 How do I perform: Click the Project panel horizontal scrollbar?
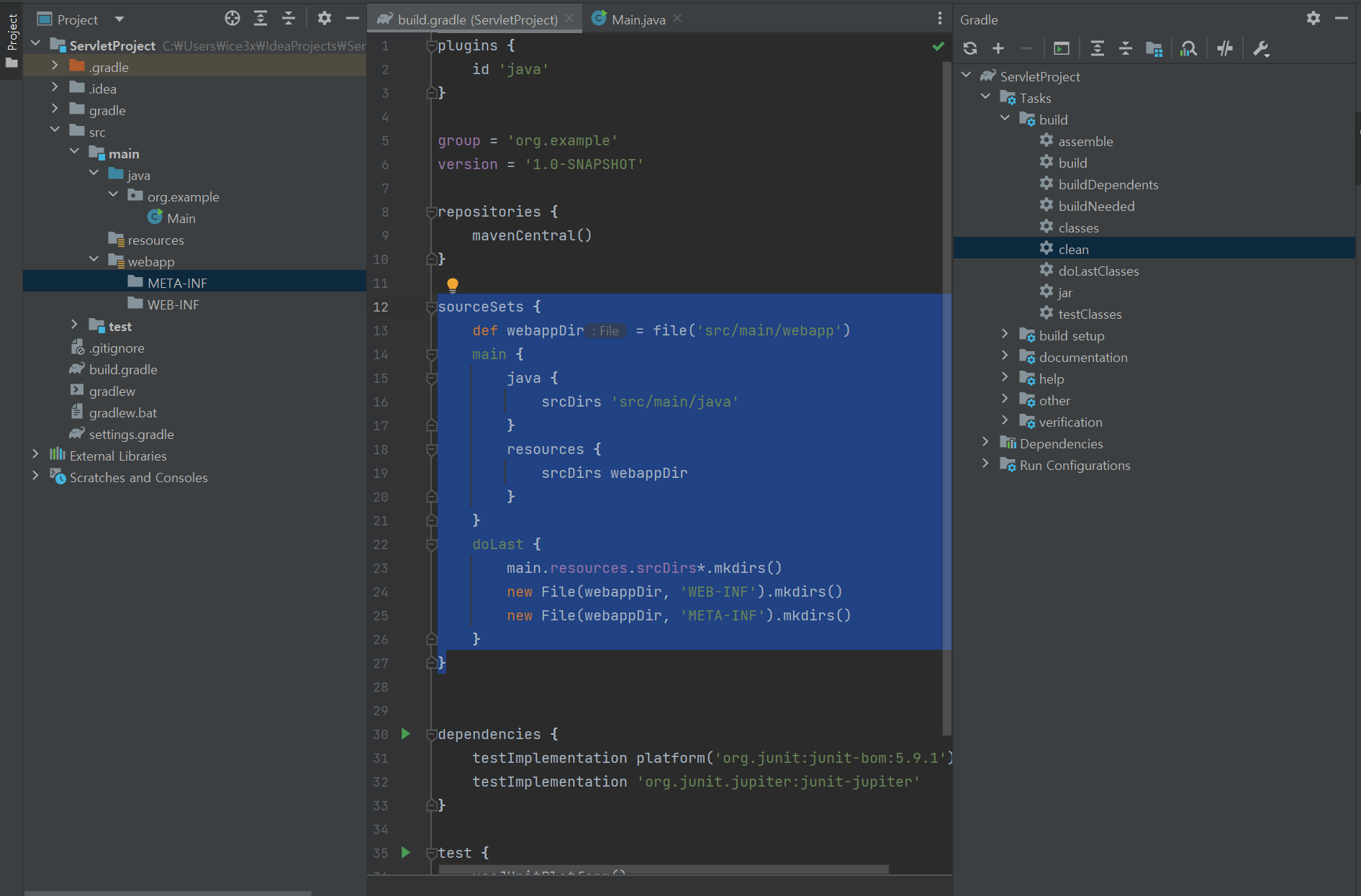(168, 893)
